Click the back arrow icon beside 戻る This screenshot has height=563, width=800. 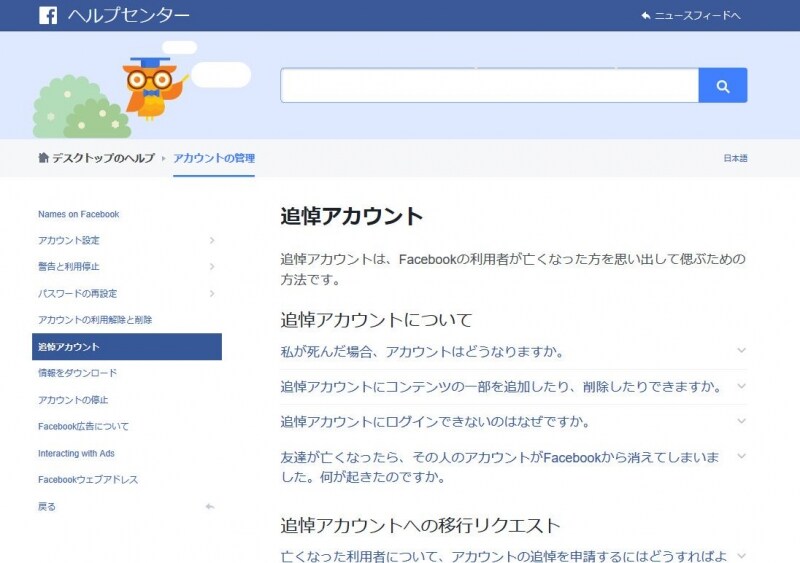210,506
